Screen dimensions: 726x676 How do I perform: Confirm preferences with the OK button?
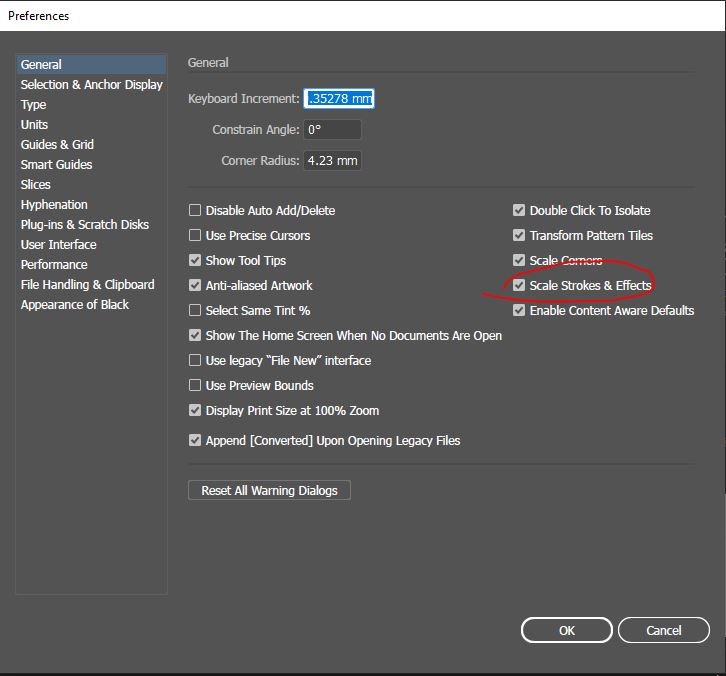point(567,630)
